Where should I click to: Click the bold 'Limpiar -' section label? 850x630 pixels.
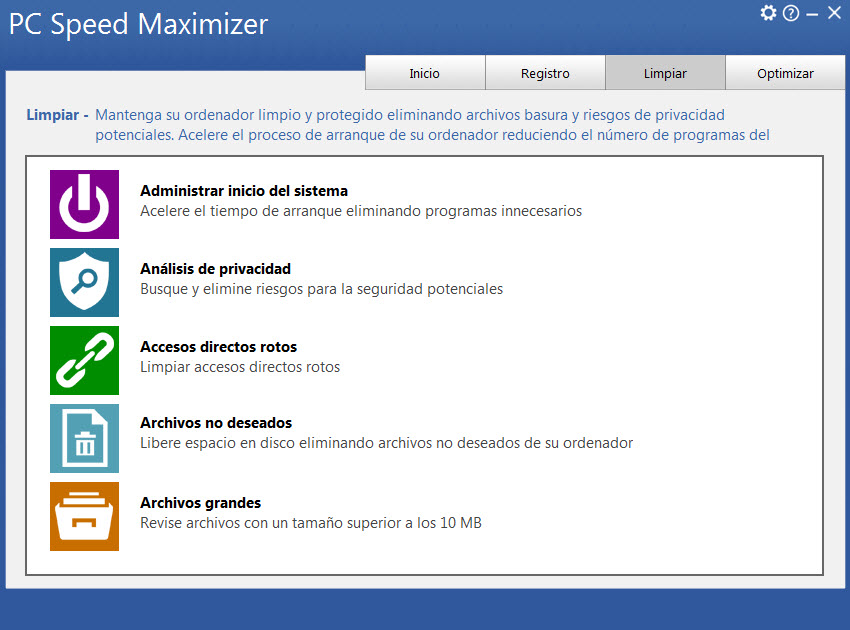pos(57,115)
